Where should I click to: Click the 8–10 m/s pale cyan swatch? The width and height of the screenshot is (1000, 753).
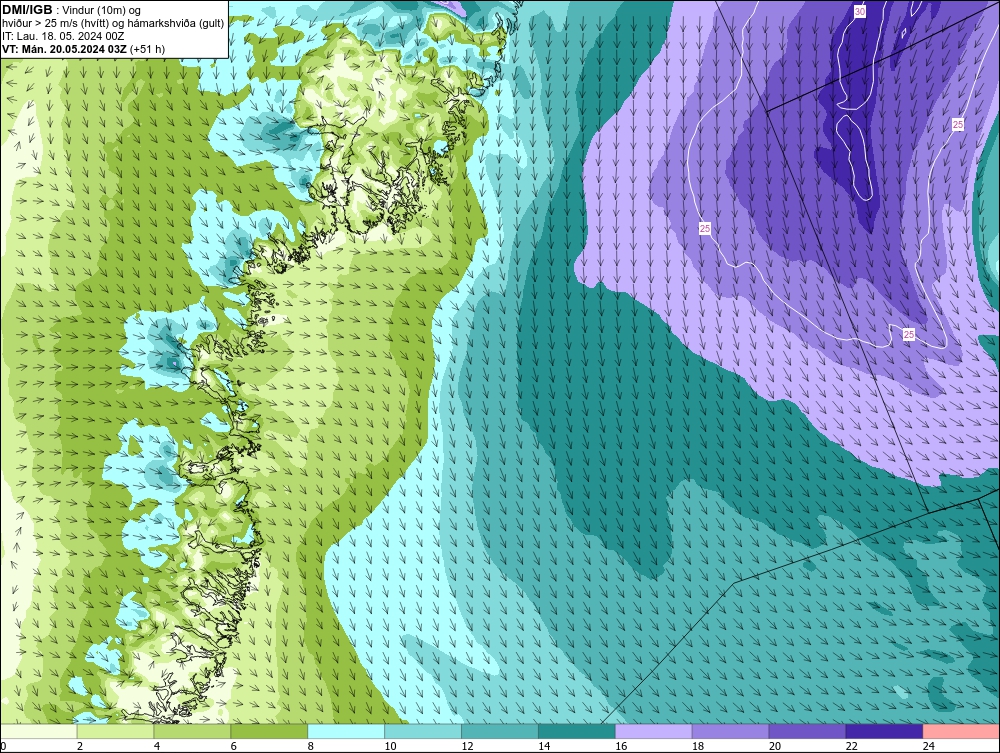pos(346,731)
